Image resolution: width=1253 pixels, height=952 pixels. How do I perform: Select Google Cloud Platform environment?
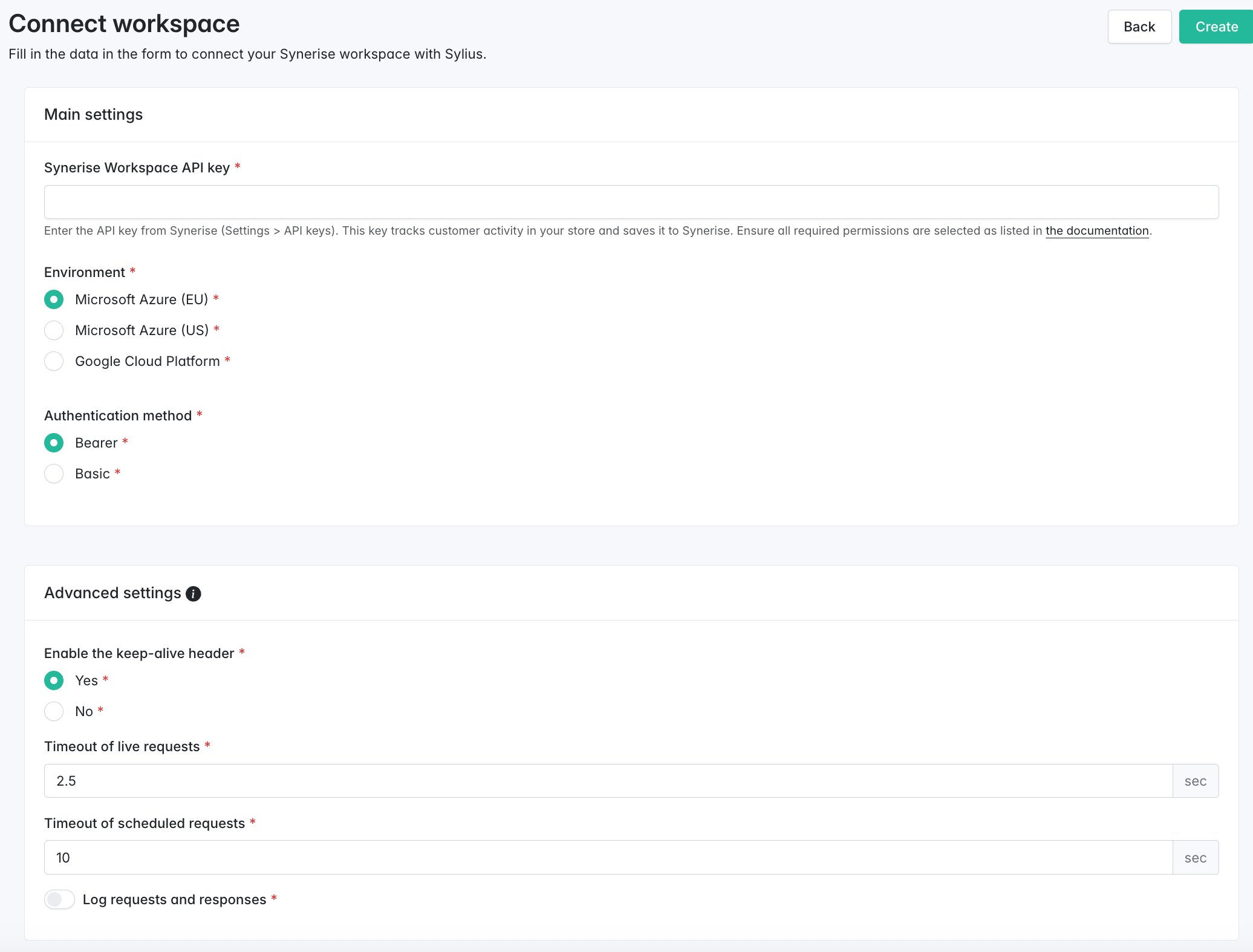[x=54, y=361]
